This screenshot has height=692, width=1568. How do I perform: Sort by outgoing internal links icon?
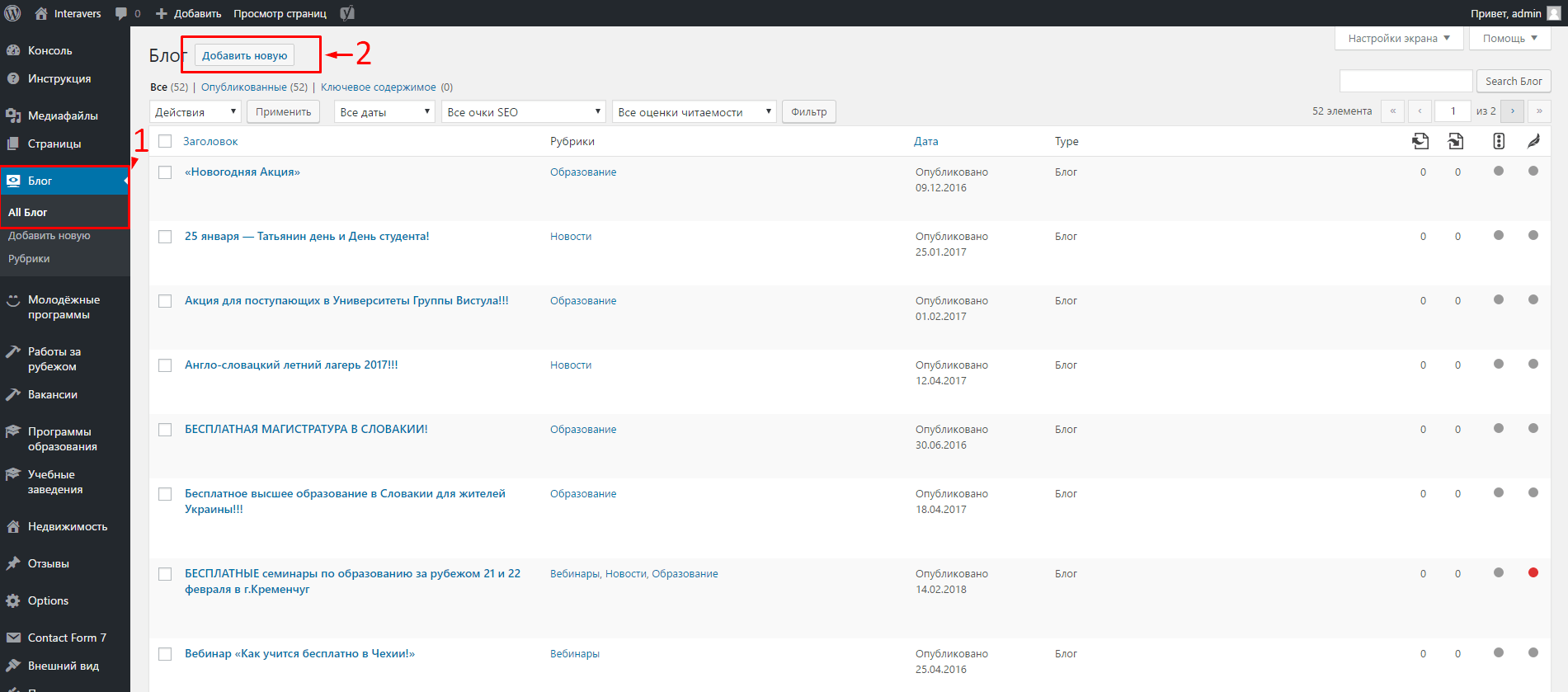coord(1420,141)
